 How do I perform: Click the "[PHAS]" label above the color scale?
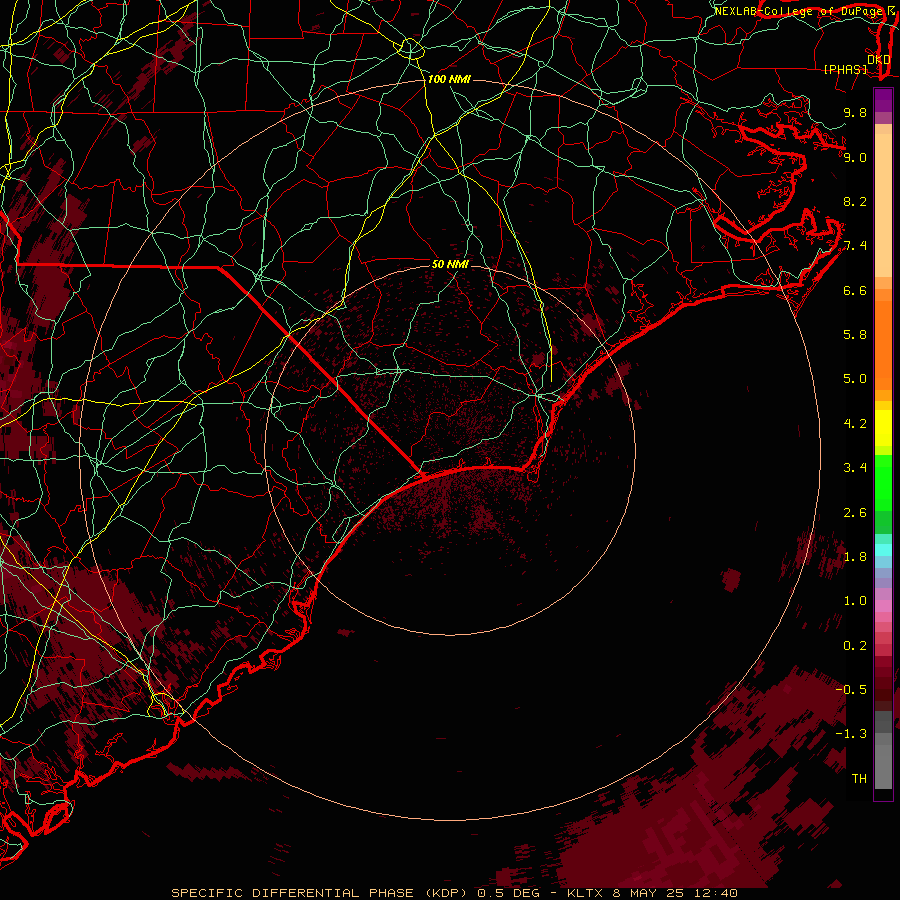[845, 70]
